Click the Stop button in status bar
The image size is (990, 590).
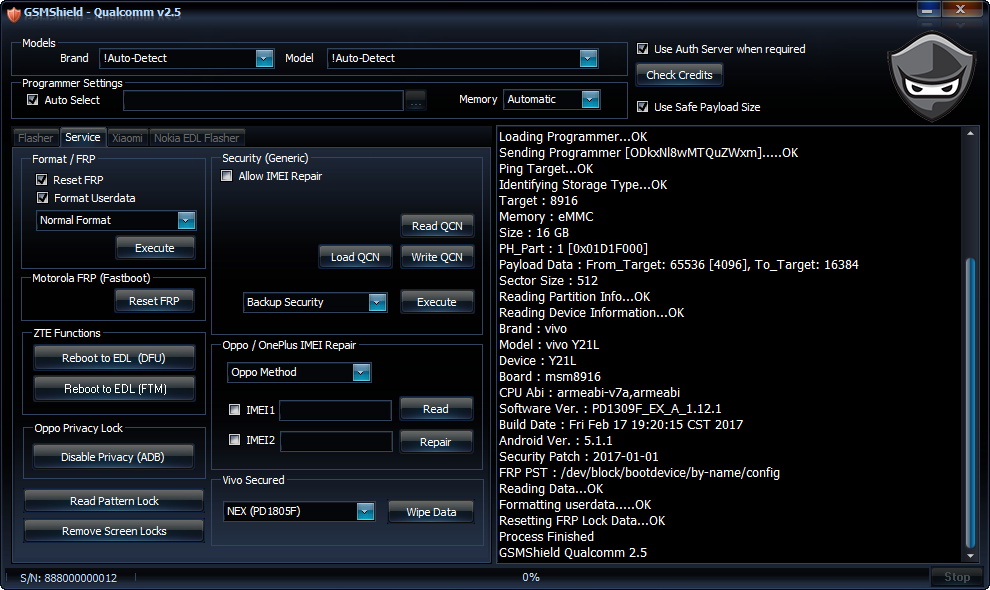click(957, 577)
